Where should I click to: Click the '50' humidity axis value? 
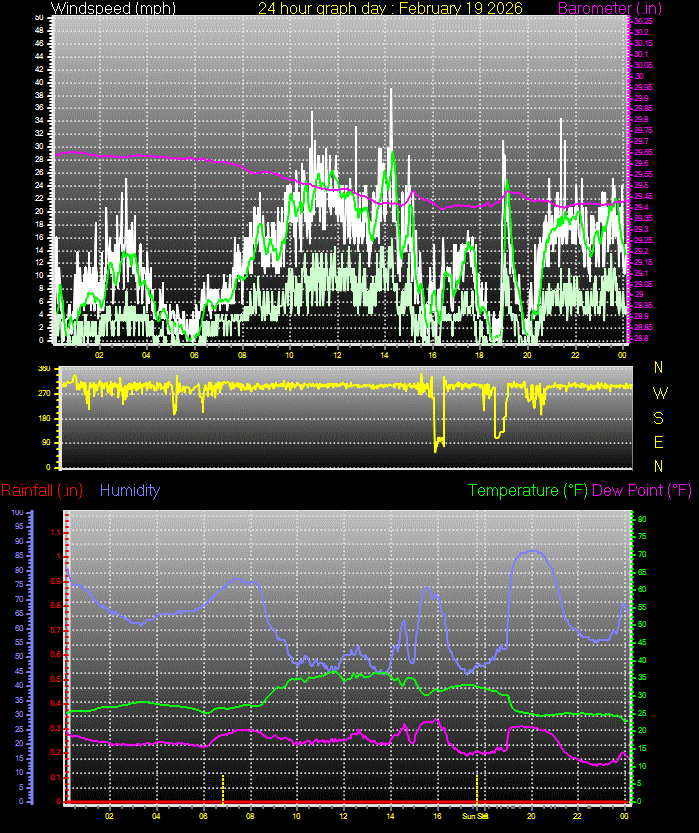19,657
